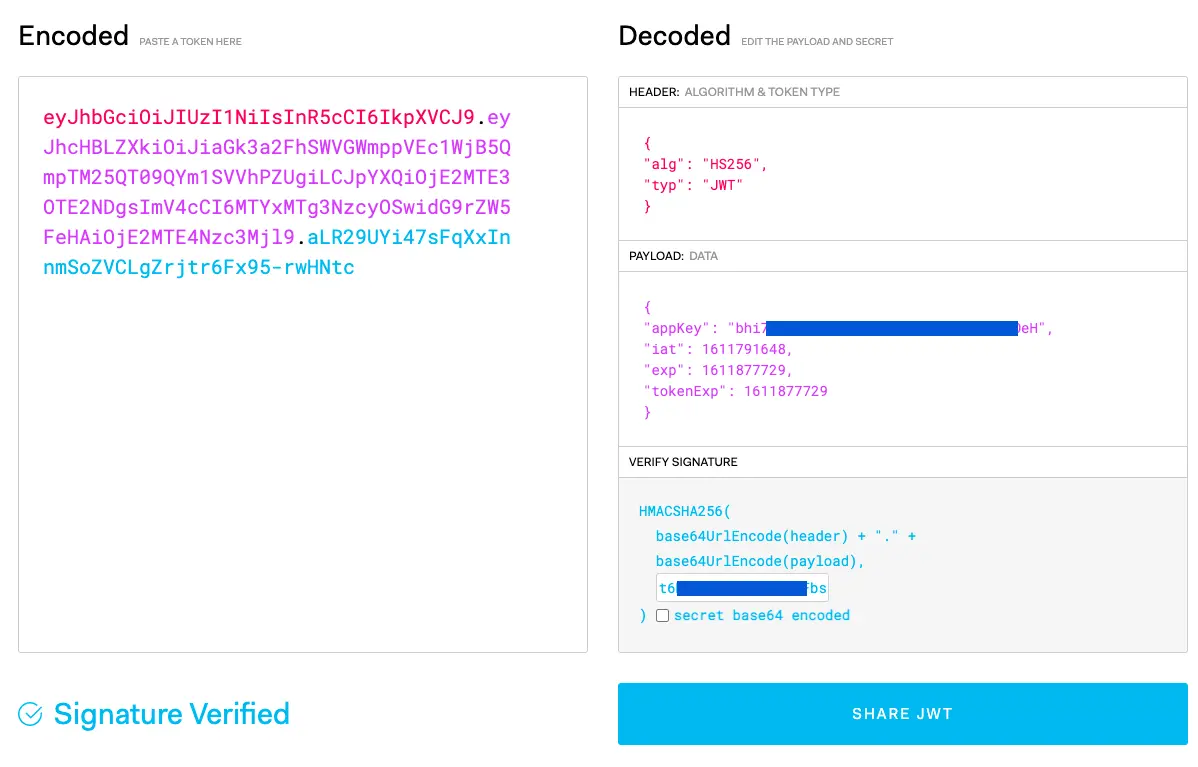Select the tokenExp line in payload
This screenshot has height=767, width=1198.
coord(735,391)
